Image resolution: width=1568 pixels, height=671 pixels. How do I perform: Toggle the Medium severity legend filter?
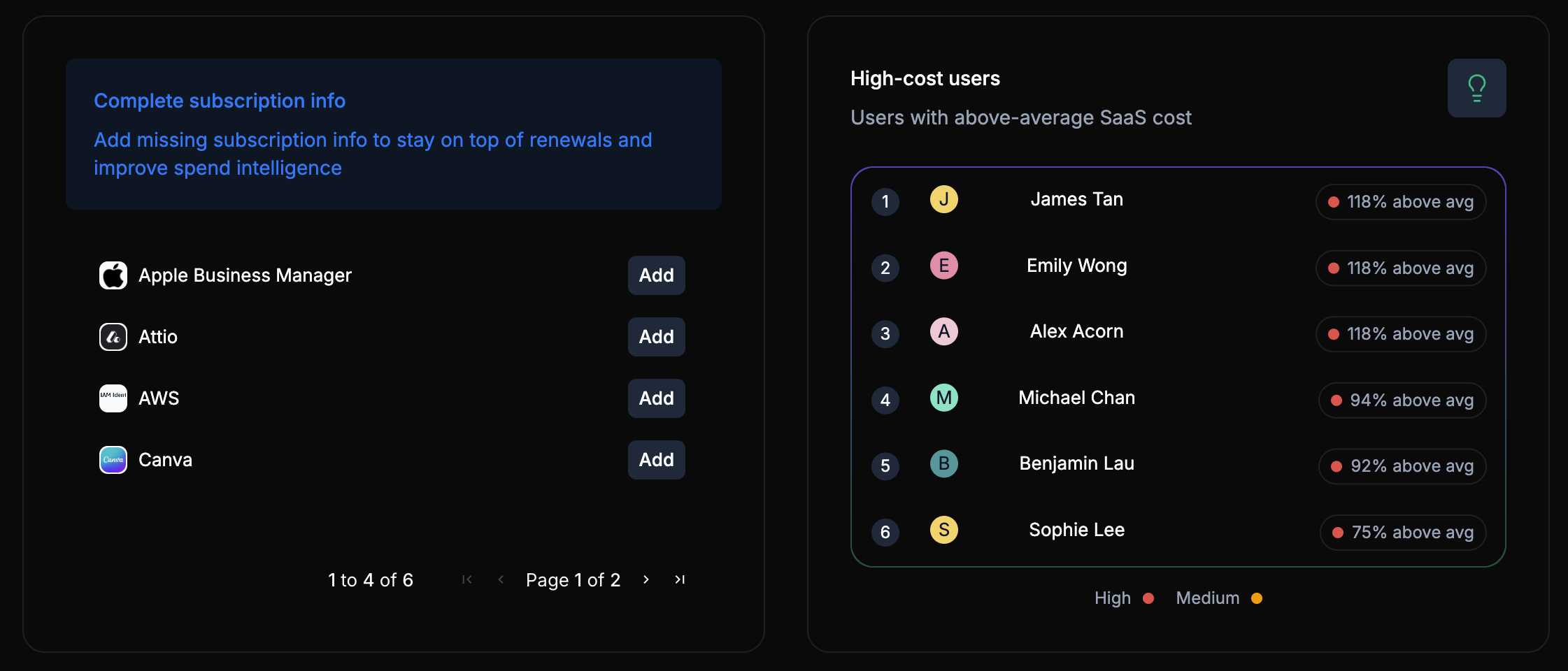[x=1220, y=598]
